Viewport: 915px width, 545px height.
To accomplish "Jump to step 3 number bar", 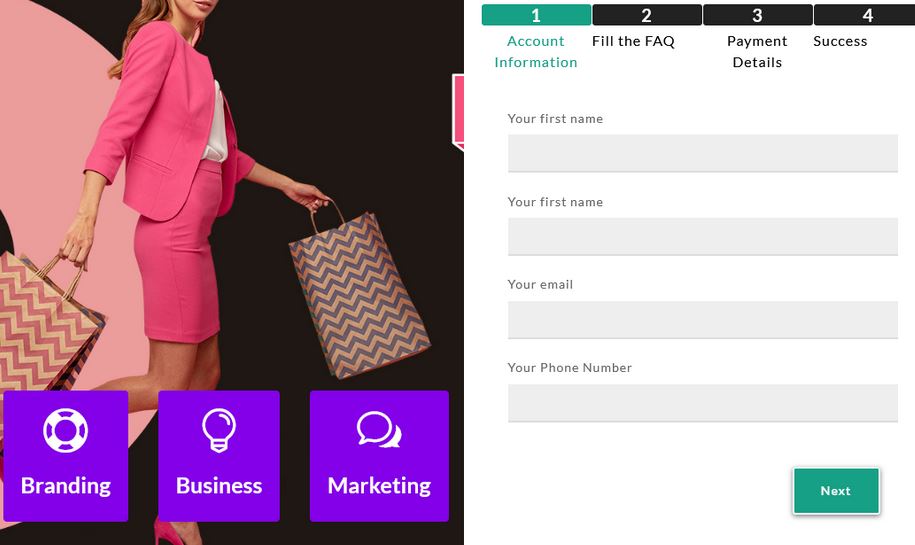I will coord(757,15).
